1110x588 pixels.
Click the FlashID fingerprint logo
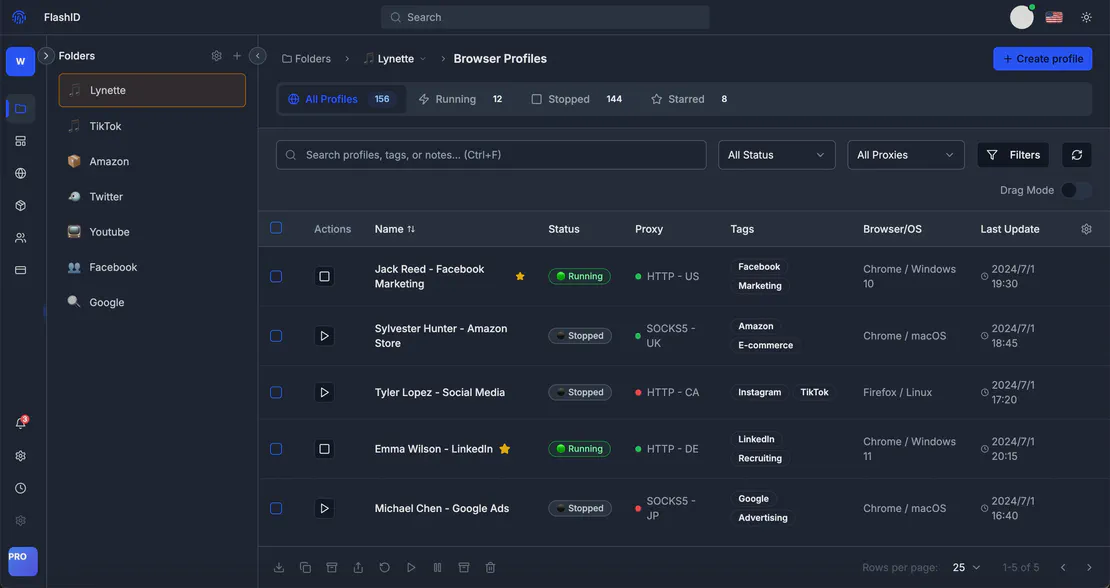(x=19, y=17)
